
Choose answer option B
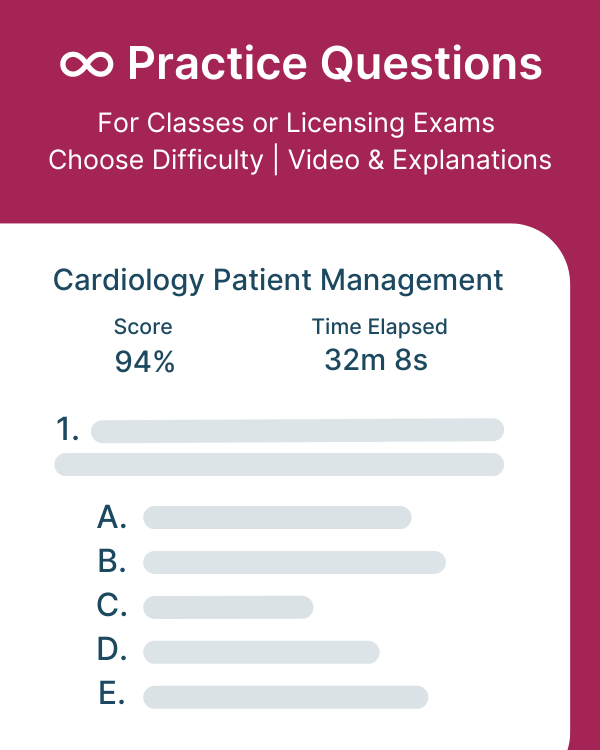(x=112, y=562)
